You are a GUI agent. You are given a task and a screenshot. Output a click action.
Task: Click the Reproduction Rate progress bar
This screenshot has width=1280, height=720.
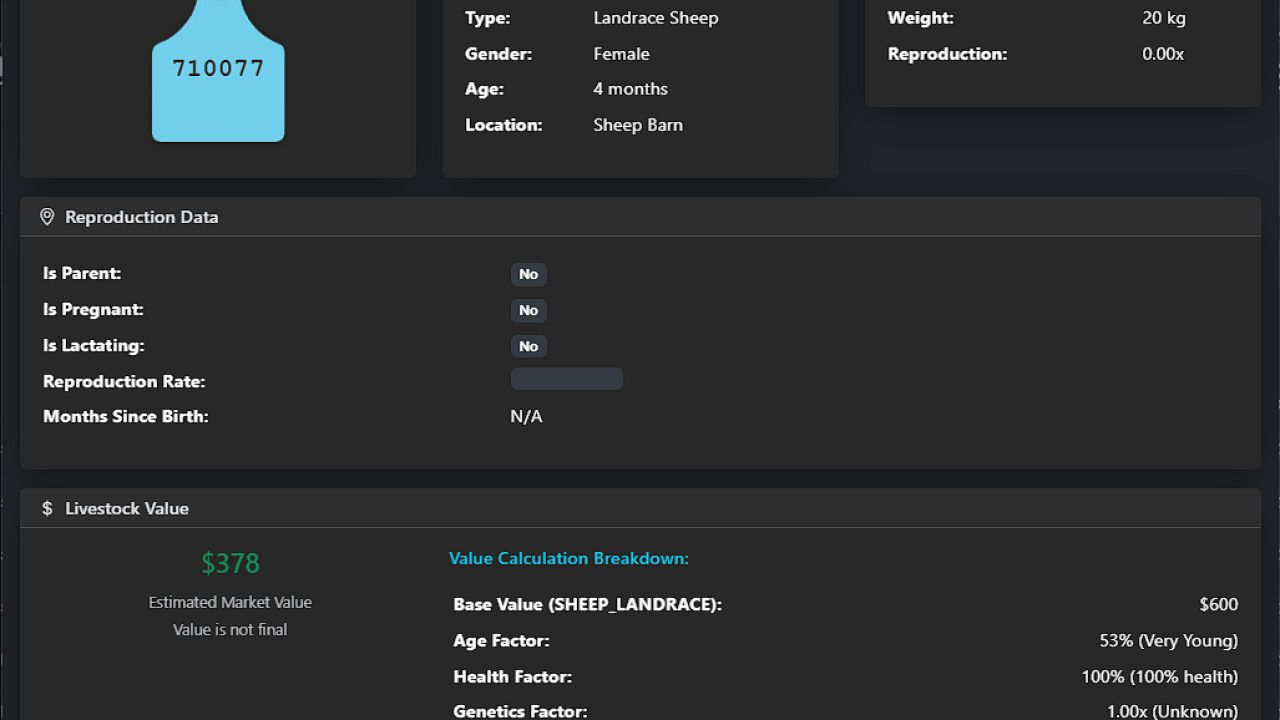tap(566, 379)
